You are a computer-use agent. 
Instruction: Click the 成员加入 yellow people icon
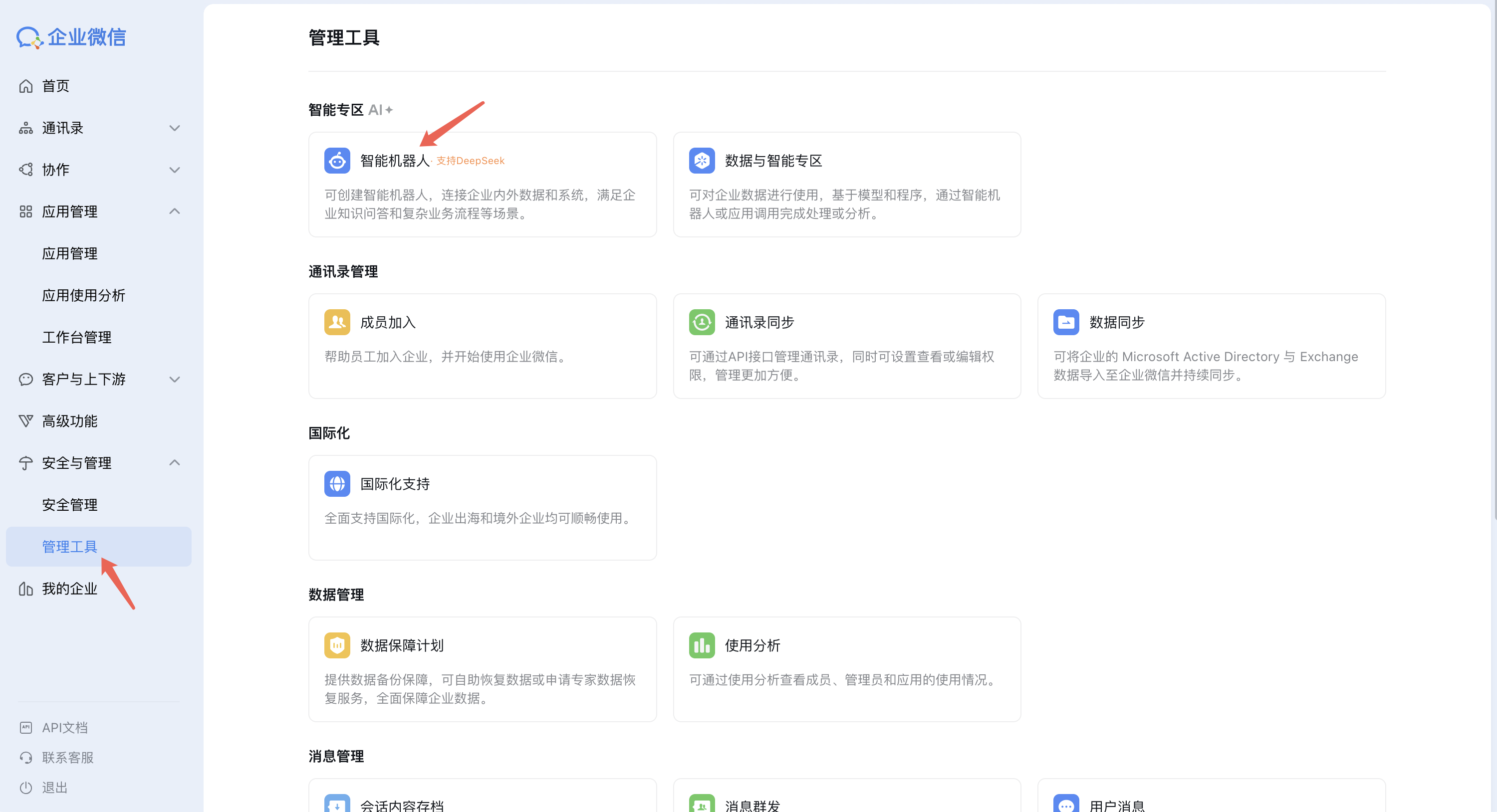[337, 322]
